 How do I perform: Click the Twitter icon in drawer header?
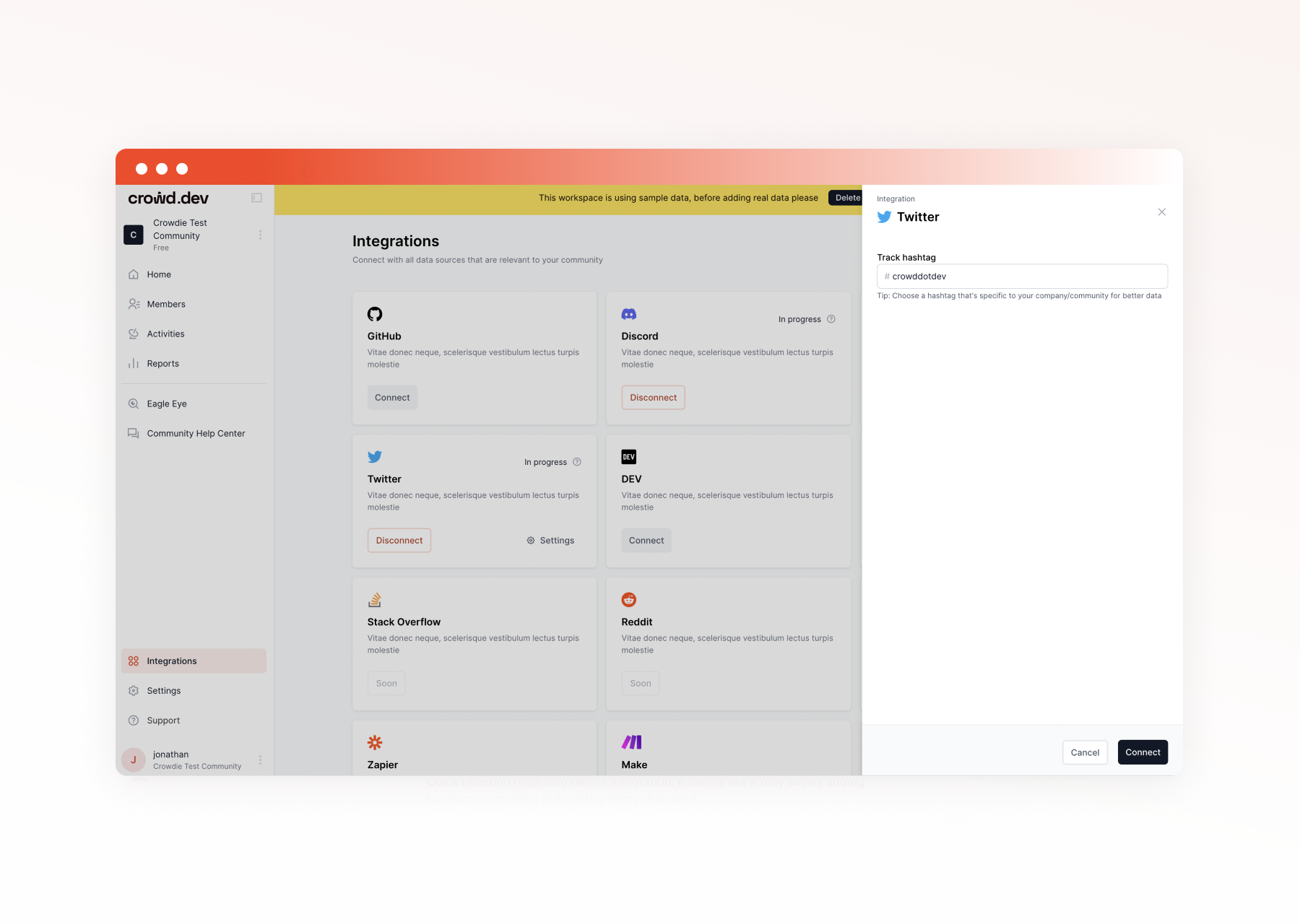point(884,217)
